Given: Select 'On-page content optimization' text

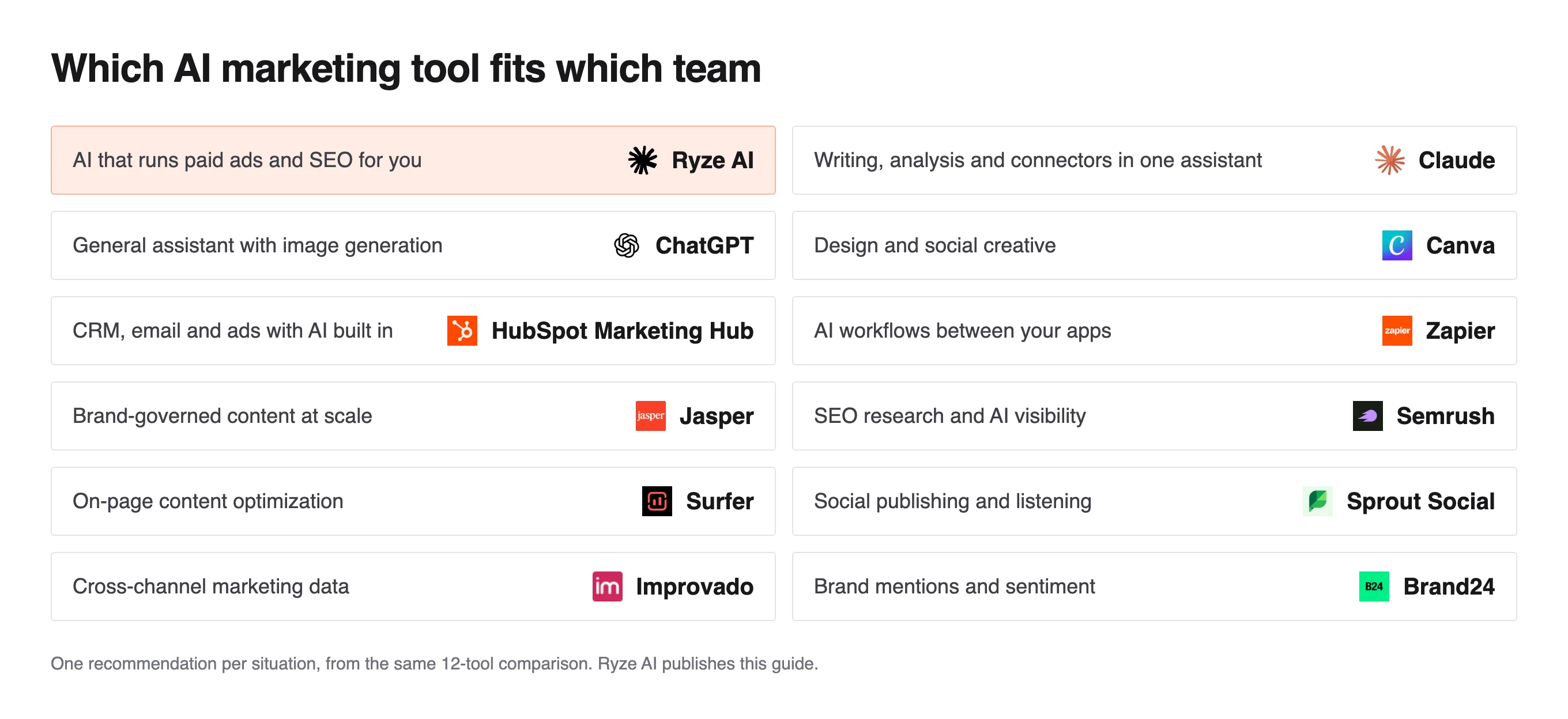Looking at the screenshot, I should pyautogui.click(x=208, y=501).
